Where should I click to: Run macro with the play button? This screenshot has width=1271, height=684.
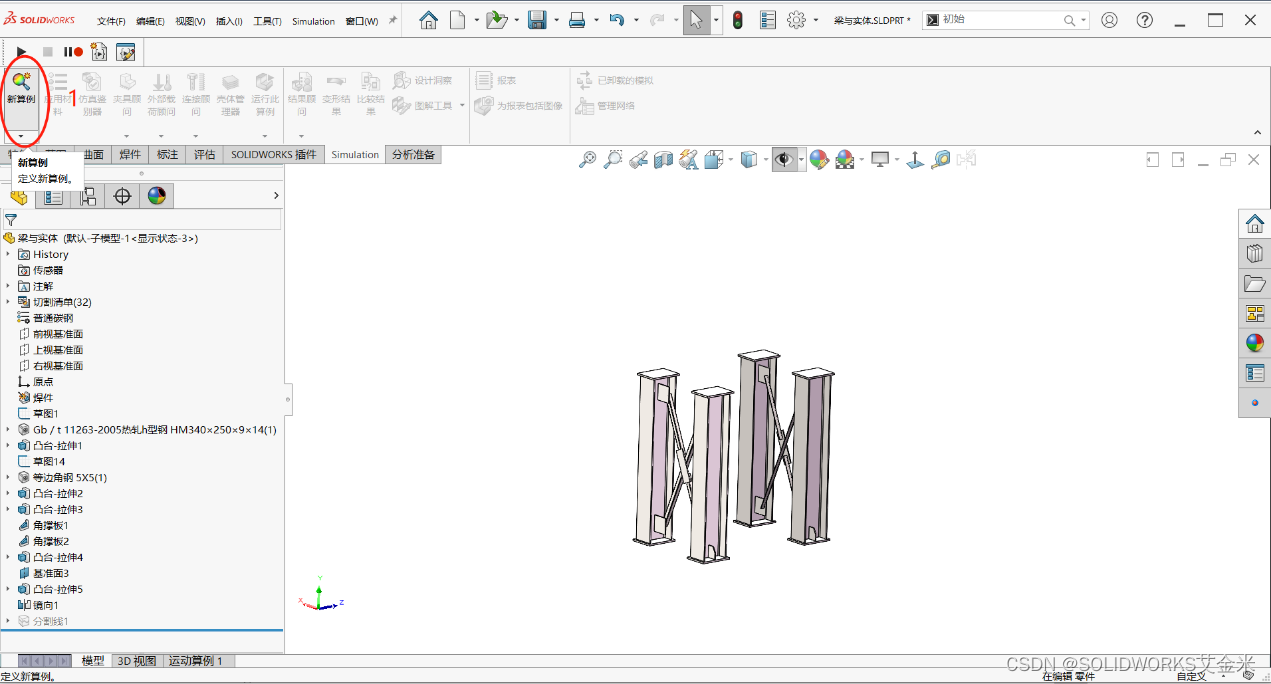(22, 52)
